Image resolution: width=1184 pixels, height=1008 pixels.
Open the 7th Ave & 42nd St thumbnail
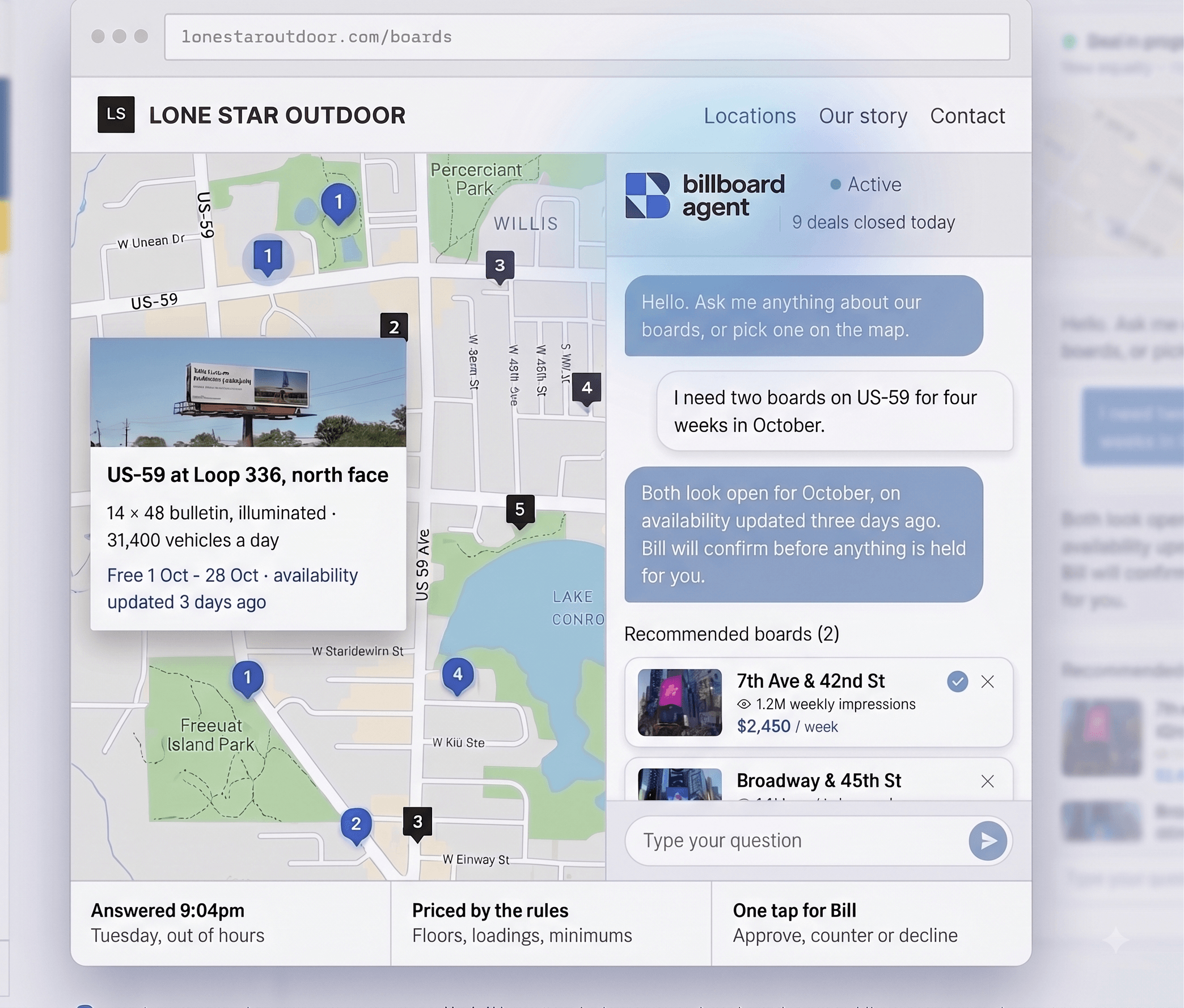pyautogui.click(x=679, y=702)
